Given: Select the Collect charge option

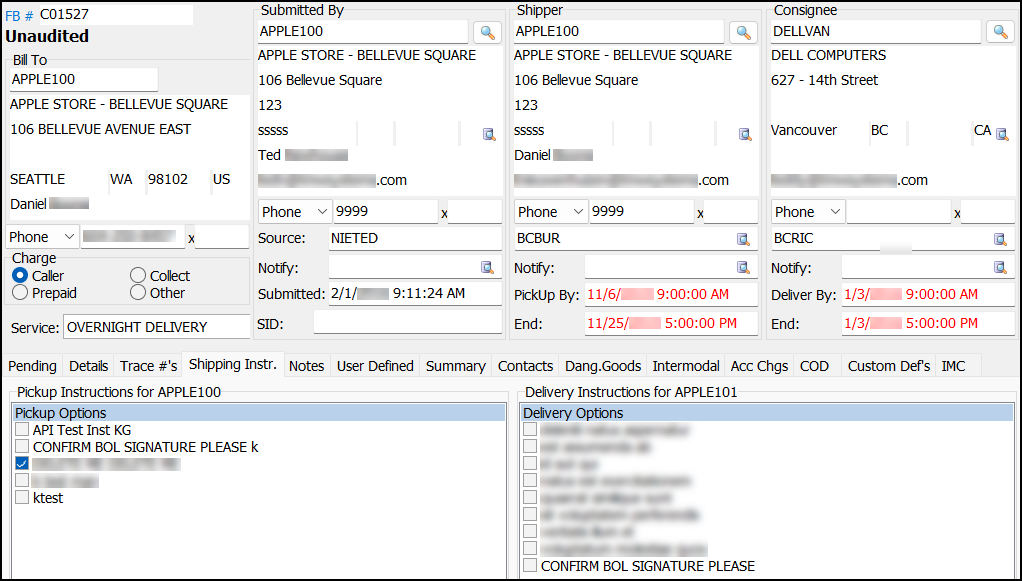Looking at the screenshot, I should (138, 275).
